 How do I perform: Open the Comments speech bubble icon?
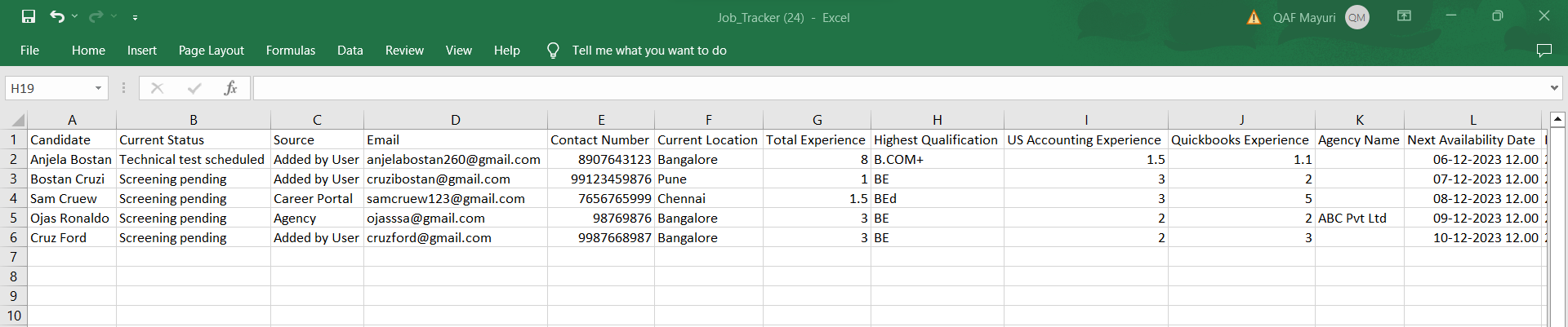[x=1543, y=51]
